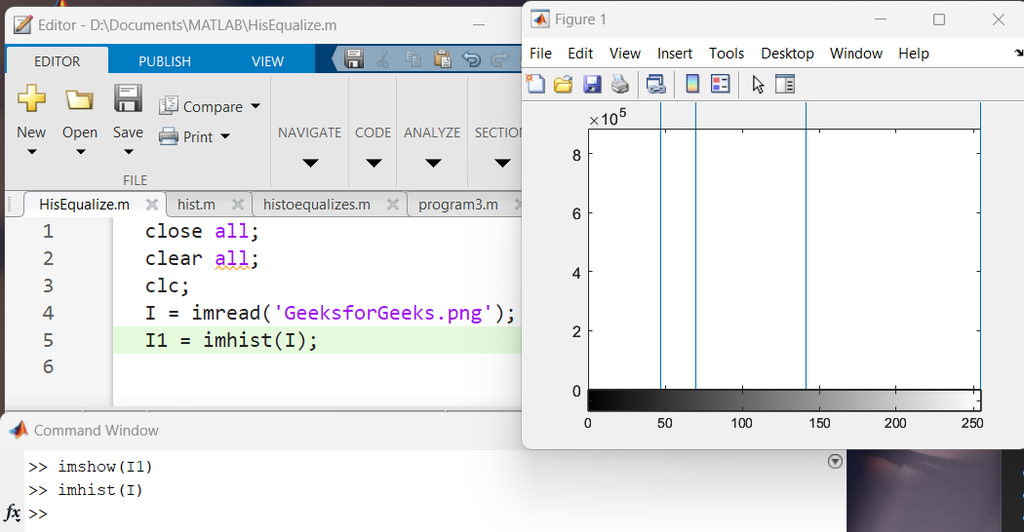Screen dimensions: 1024x532
Task: Insert Colorbar using Figure 1 toolbar icon
Action: pyautogui.click(x=692, y=84)
